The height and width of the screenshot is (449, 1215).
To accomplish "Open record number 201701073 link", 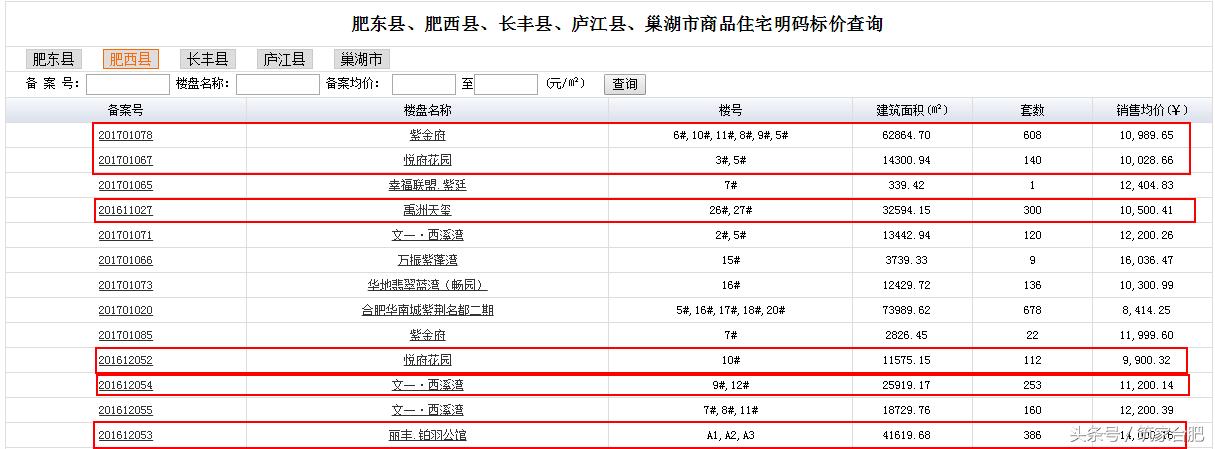I will point(125,285).
